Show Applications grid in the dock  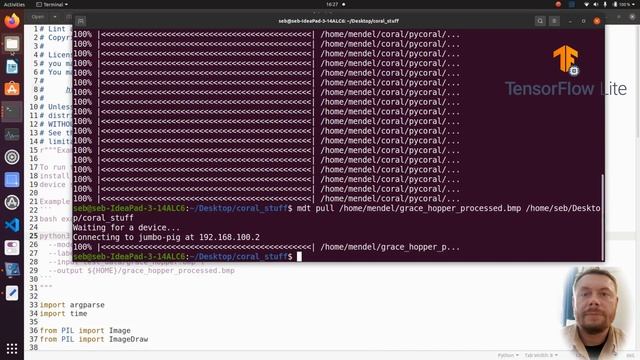[x=12, y=349]
